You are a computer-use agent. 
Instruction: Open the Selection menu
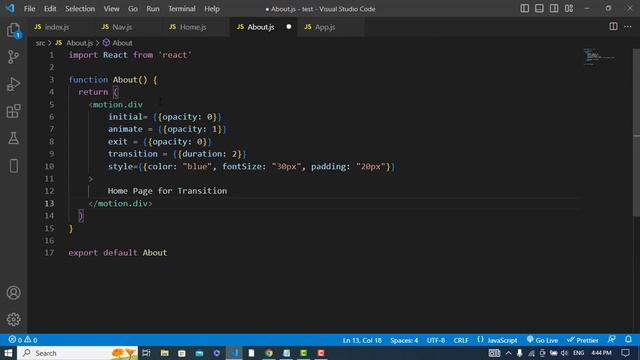(x=80, y=9)
